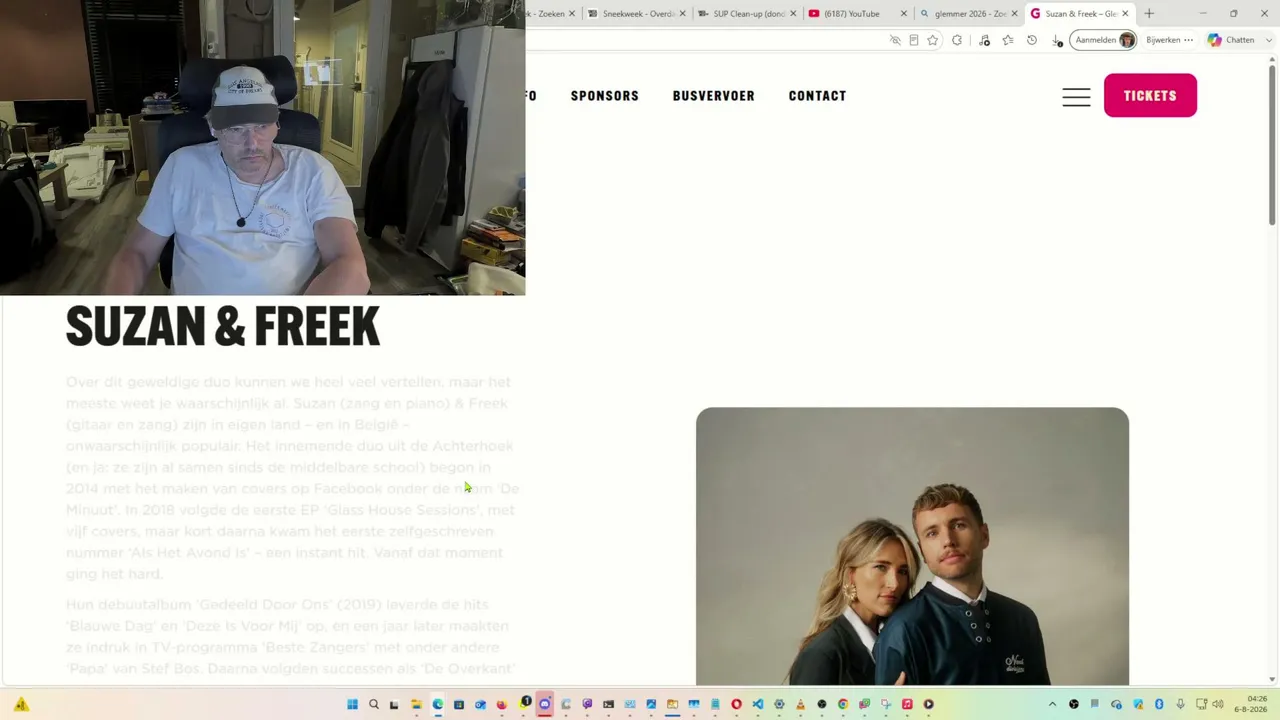
Task: Launch Opera from the taskbar
Action: point(736,704)
